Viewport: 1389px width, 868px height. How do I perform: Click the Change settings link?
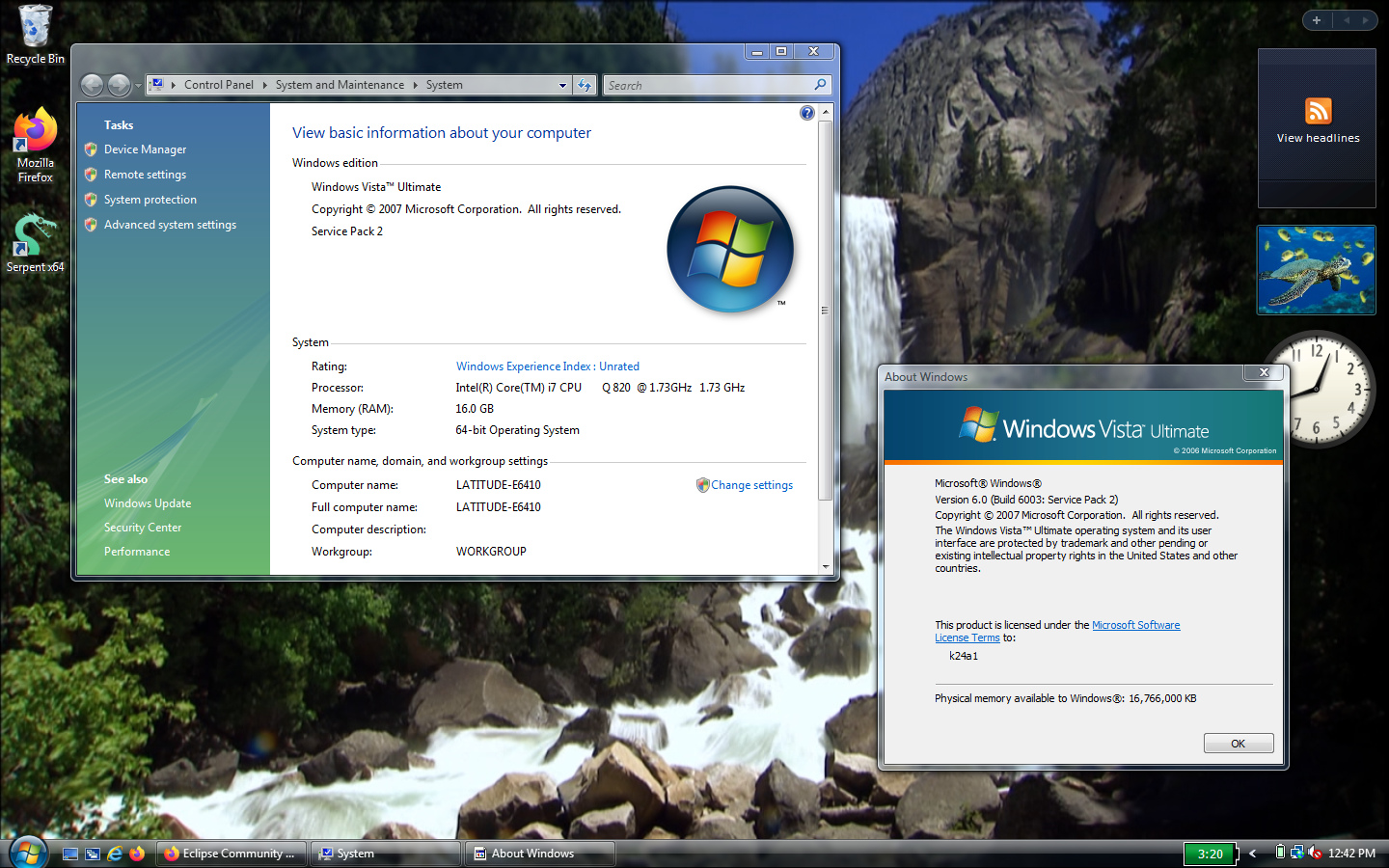pos(751,485)
